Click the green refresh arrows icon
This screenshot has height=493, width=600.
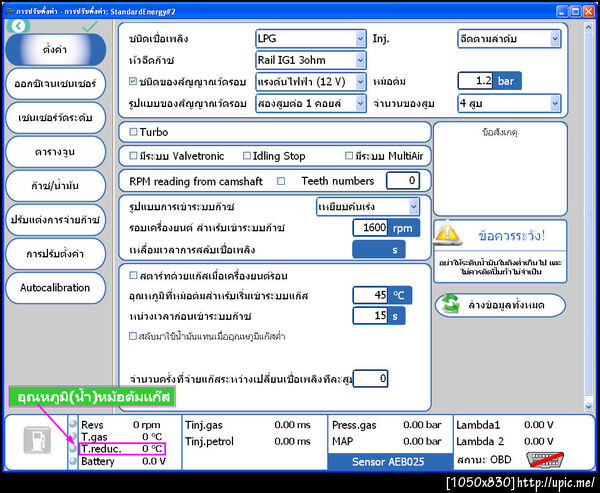pyautogui.click(x=450, y=304)
